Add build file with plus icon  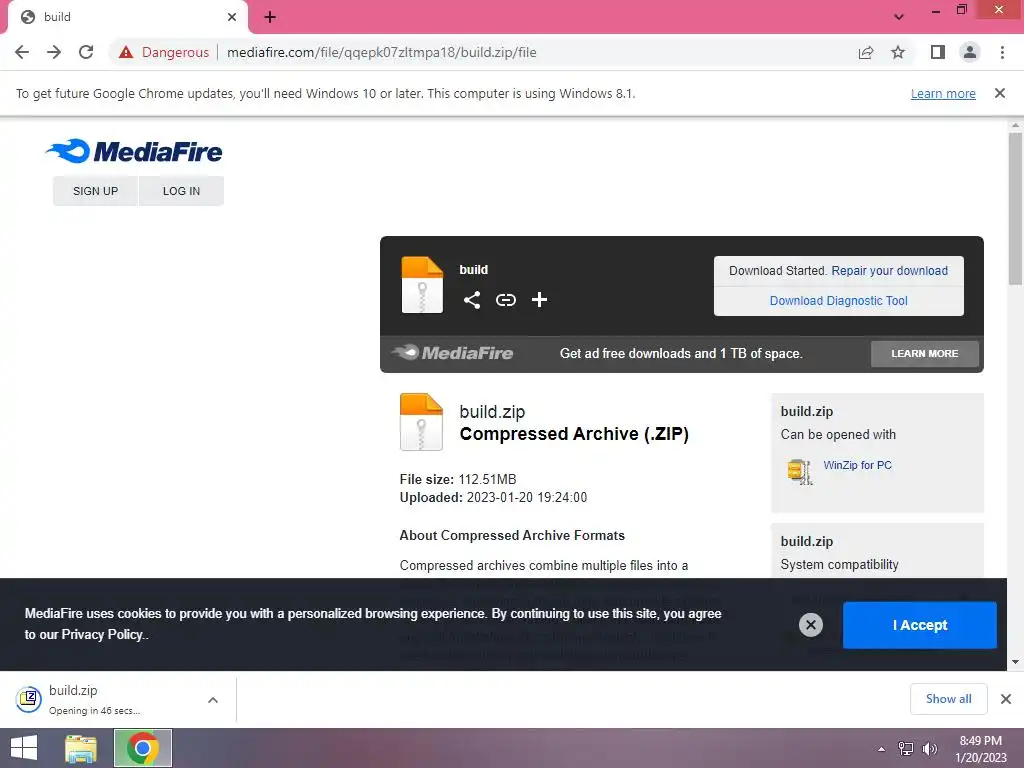coord(539,300)
